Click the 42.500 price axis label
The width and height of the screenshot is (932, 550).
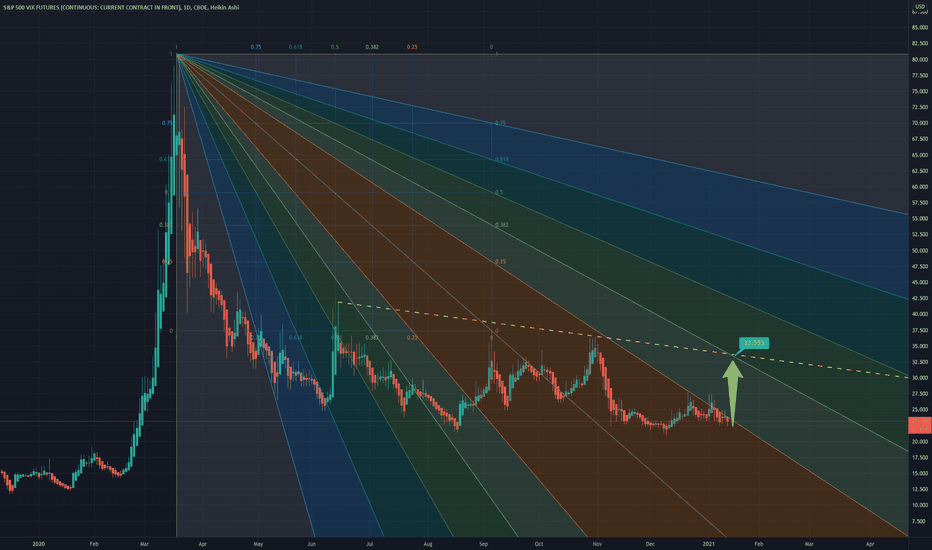click(x=920, y=298)
